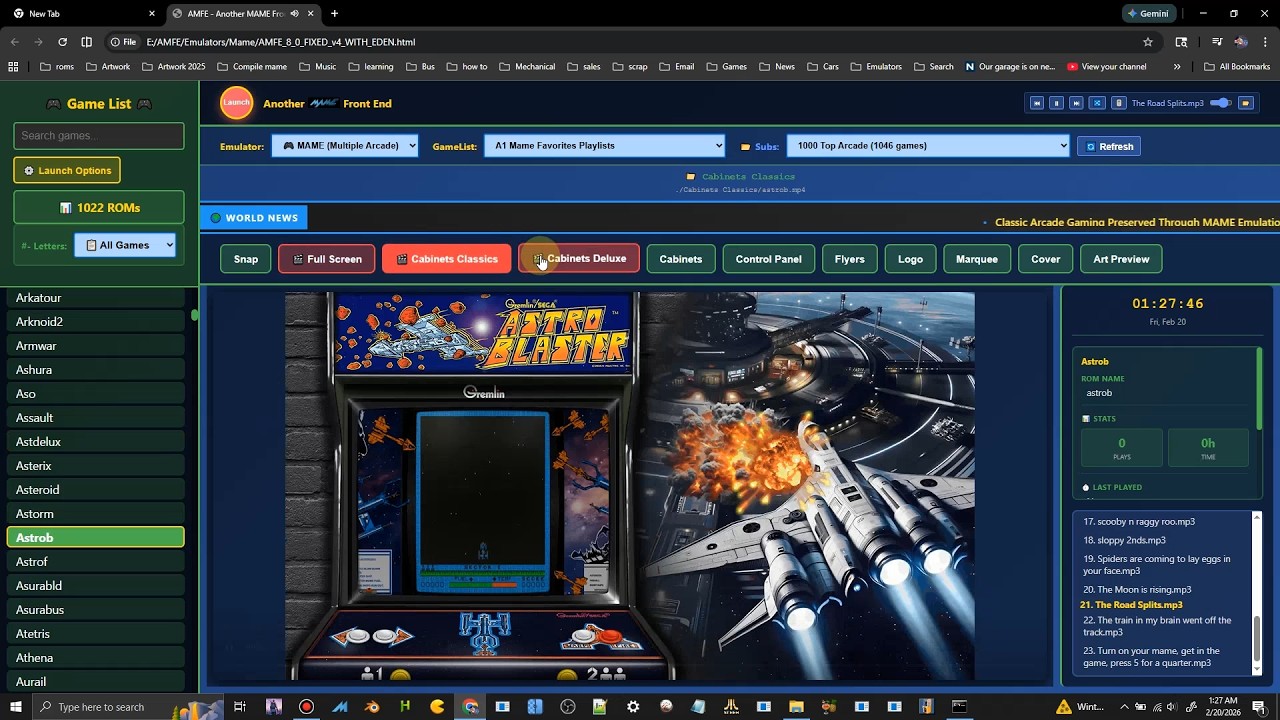Image resolution: width=1280 pixels, height=720 pixels.
Task: Click the trash icon in music player
Action: coord(1119,103)
